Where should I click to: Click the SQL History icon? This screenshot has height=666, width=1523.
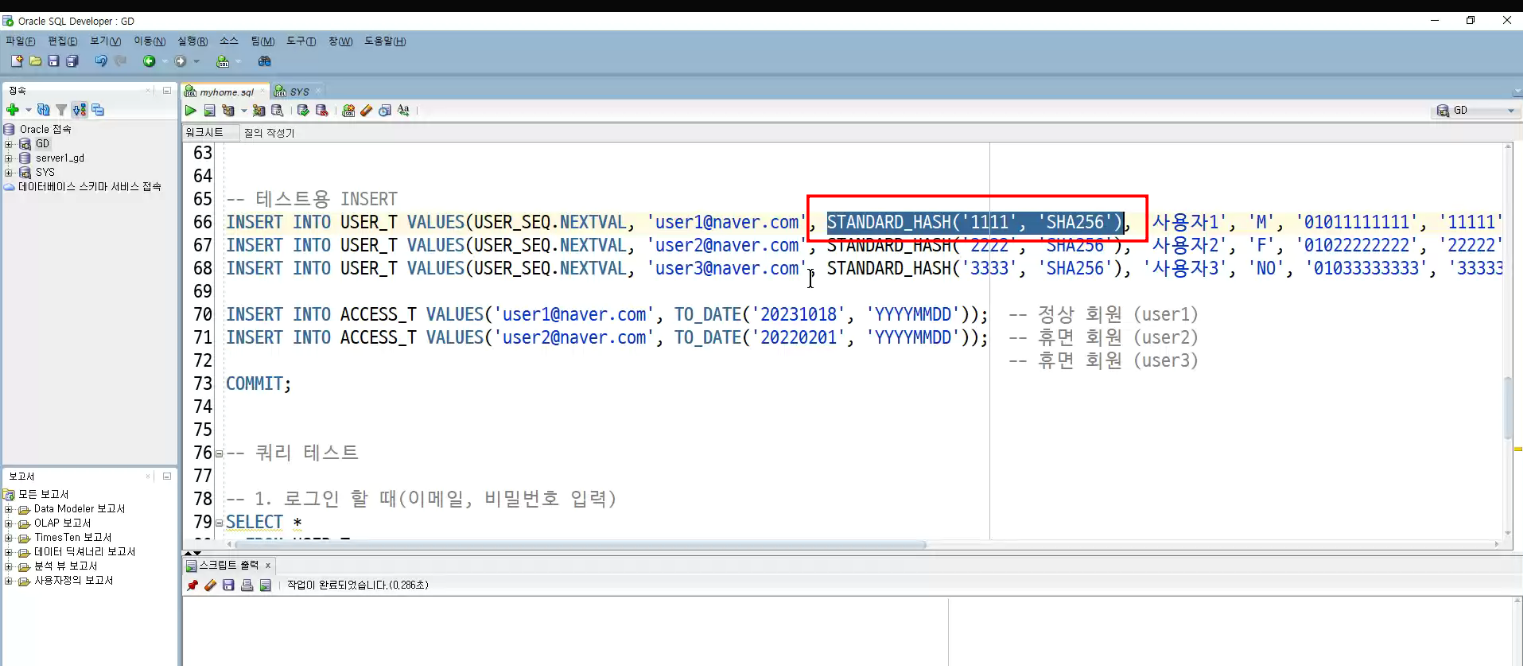[x=385, y=110]
